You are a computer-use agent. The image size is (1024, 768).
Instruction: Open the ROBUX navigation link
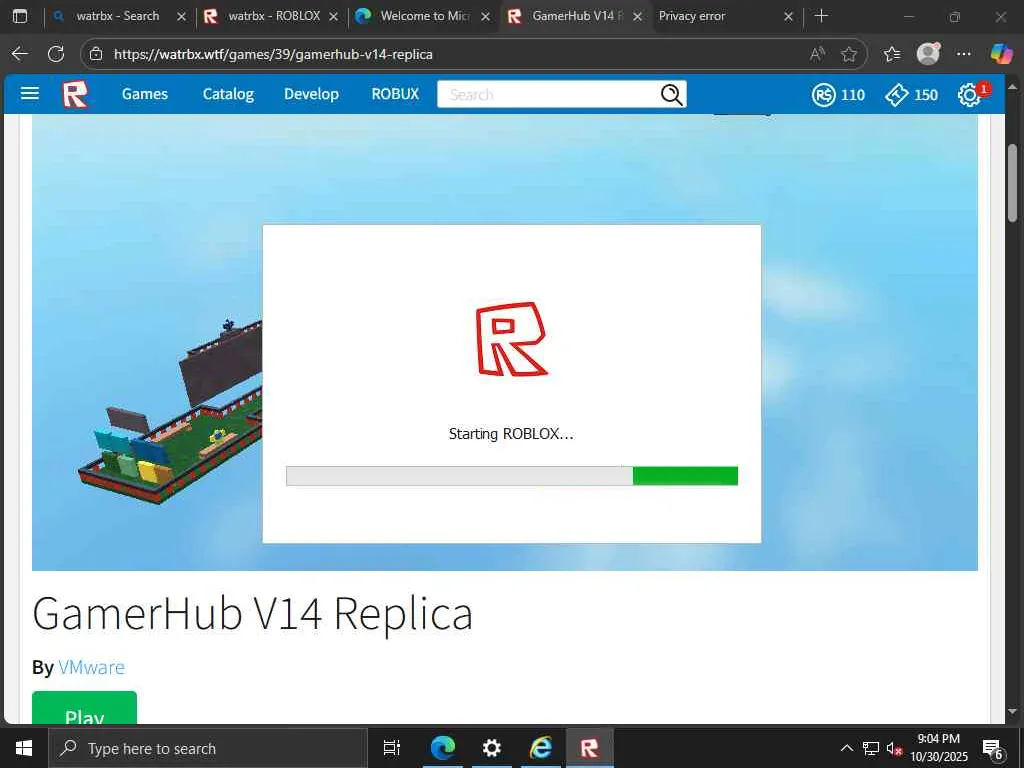[395, 94]
